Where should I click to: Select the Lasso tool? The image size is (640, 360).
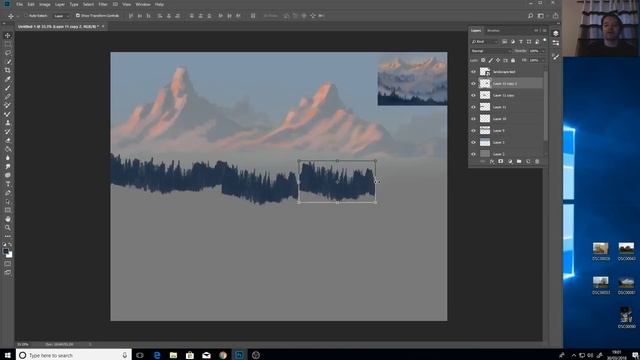(8, 53)
